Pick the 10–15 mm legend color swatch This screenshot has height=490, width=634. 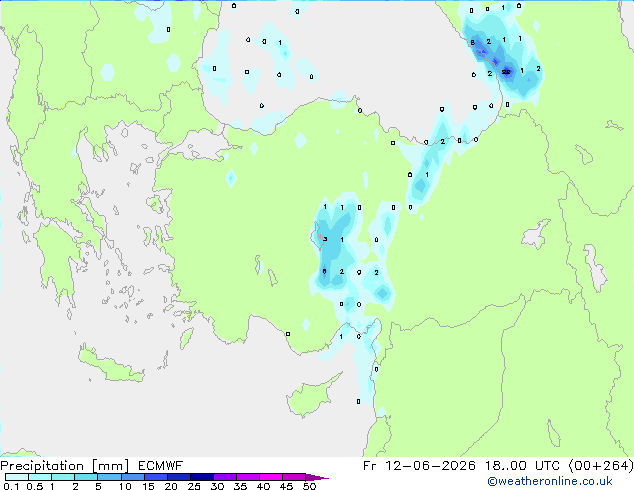pos(132,477)
